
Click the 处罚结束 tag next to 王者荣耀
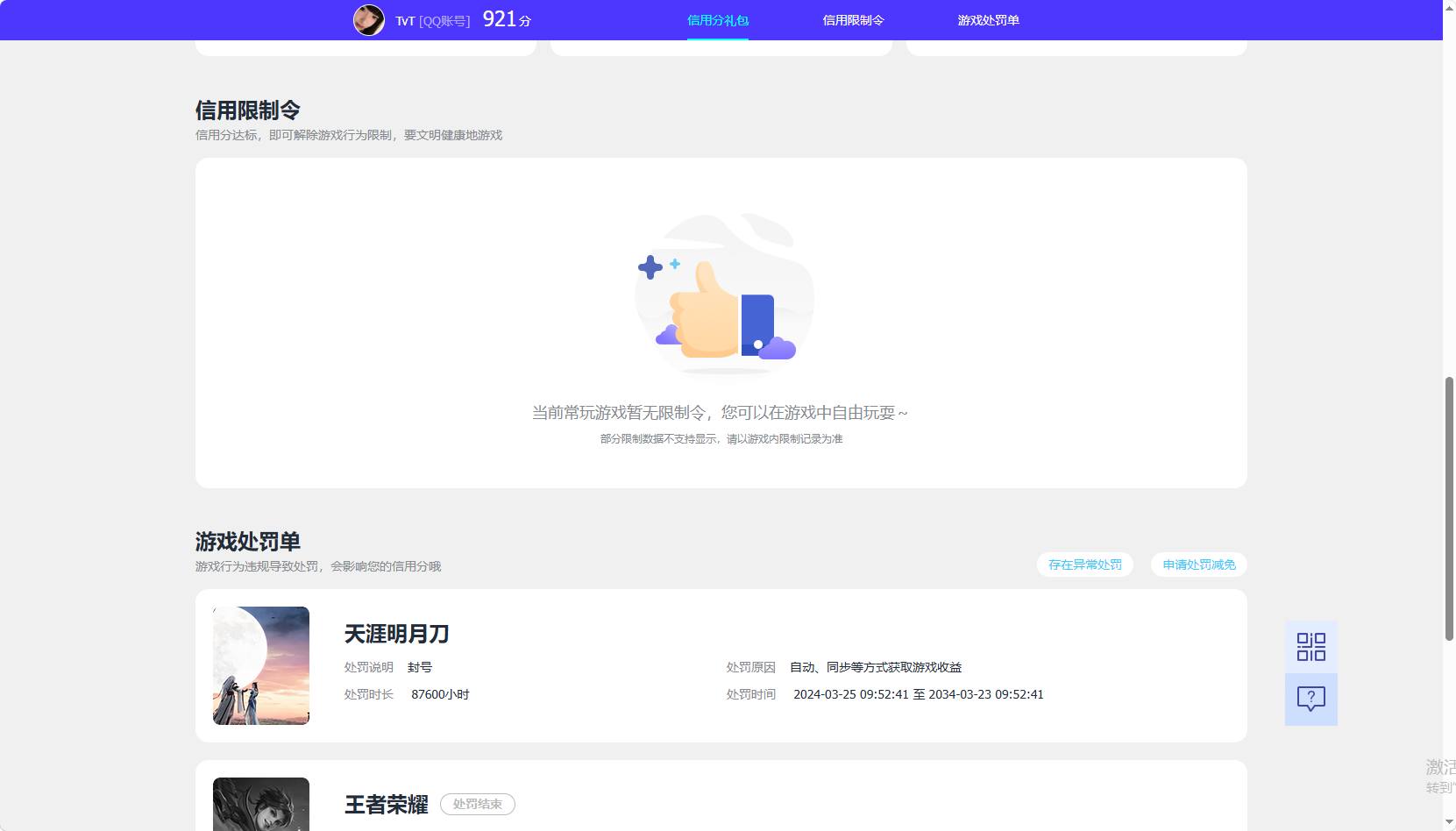pos(478,804)
